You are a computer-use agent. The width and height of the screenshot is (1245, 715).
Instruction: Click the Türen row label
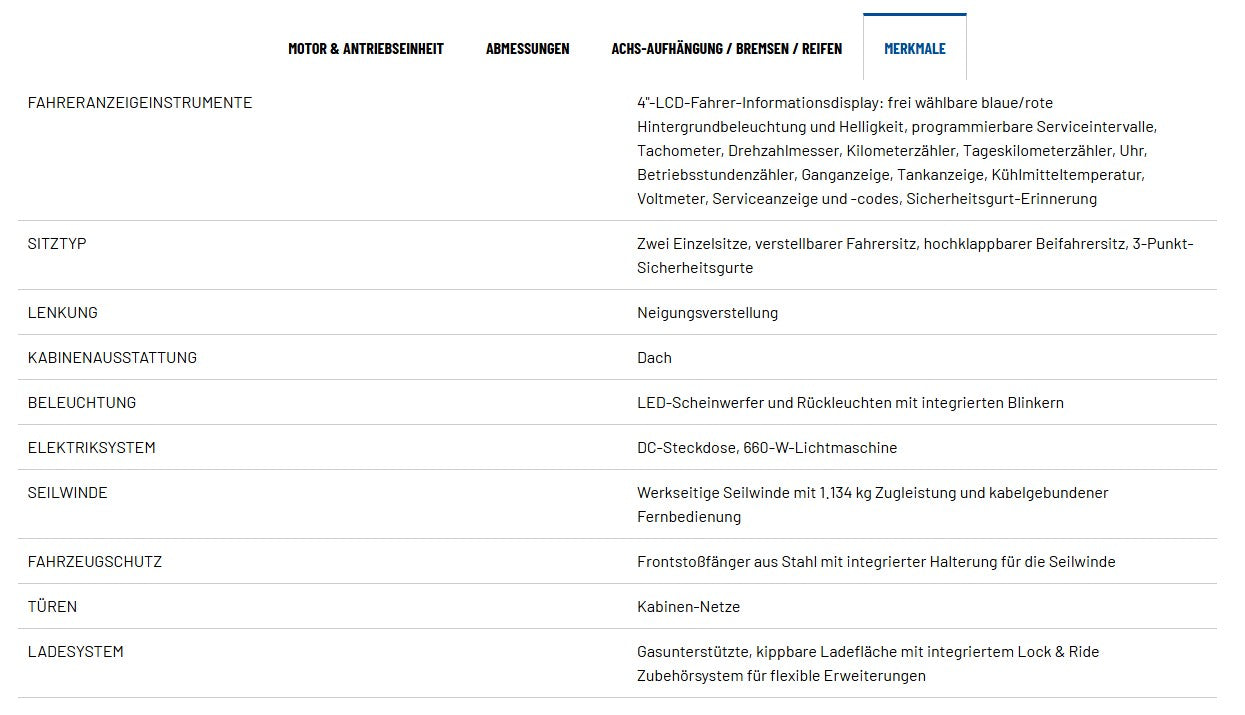pyautogui.click(x=53, y=607)
